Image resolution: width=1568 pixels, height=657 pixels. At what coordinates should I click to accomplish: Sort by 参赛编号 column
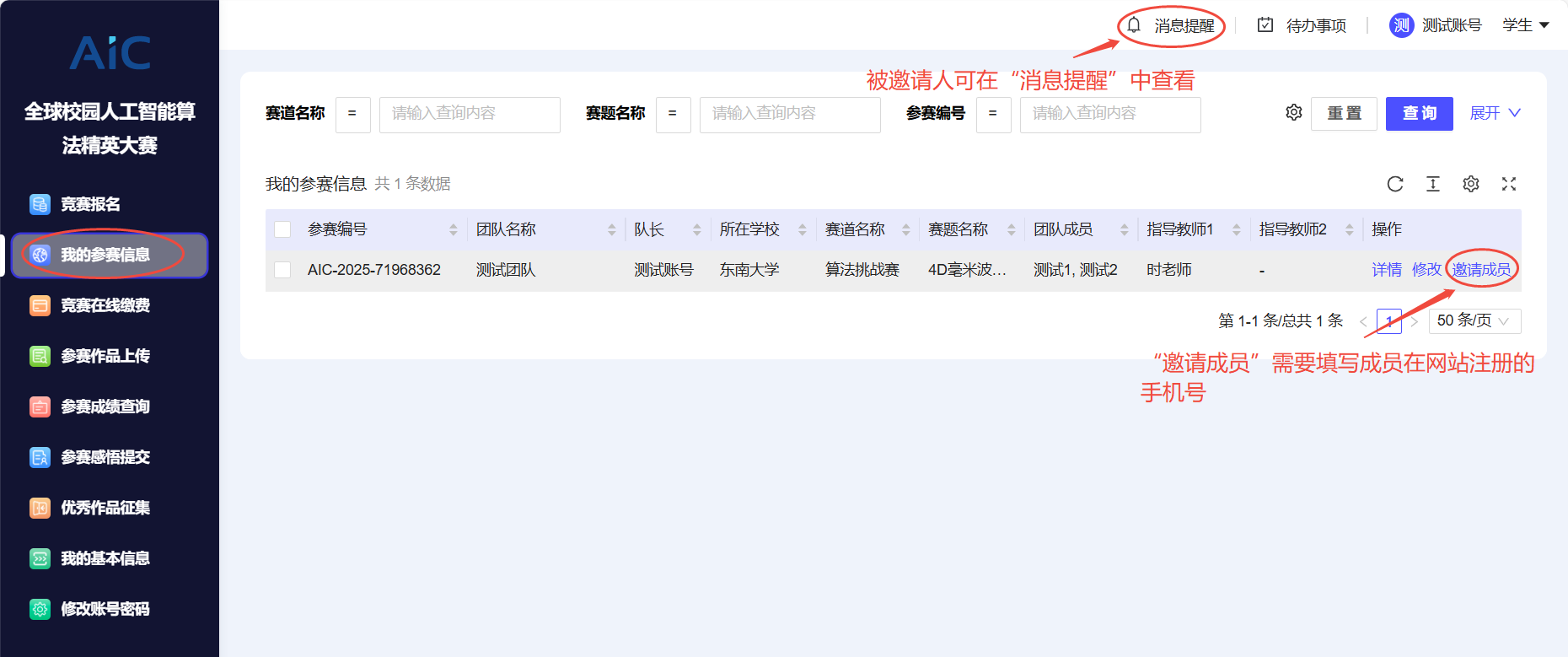[454, 229]
